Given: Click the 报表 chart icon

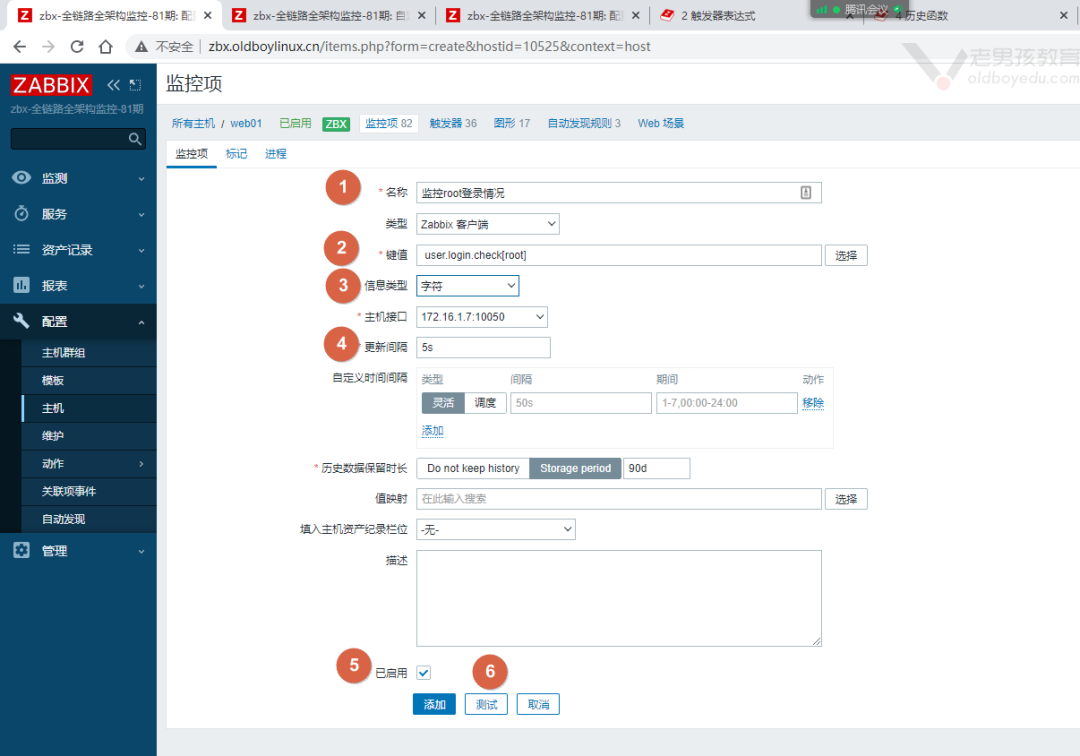Looking at the screenshot, I should [21, 285].
